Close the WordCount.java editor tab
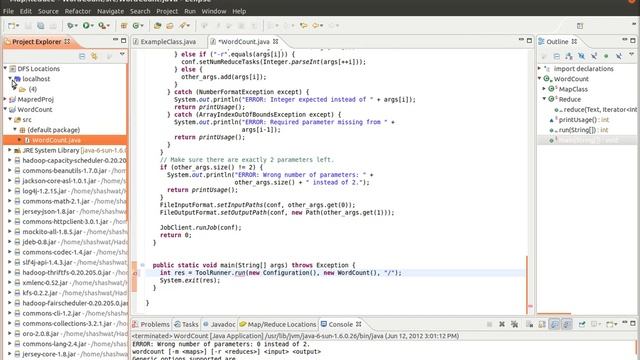 pos(276,42)
